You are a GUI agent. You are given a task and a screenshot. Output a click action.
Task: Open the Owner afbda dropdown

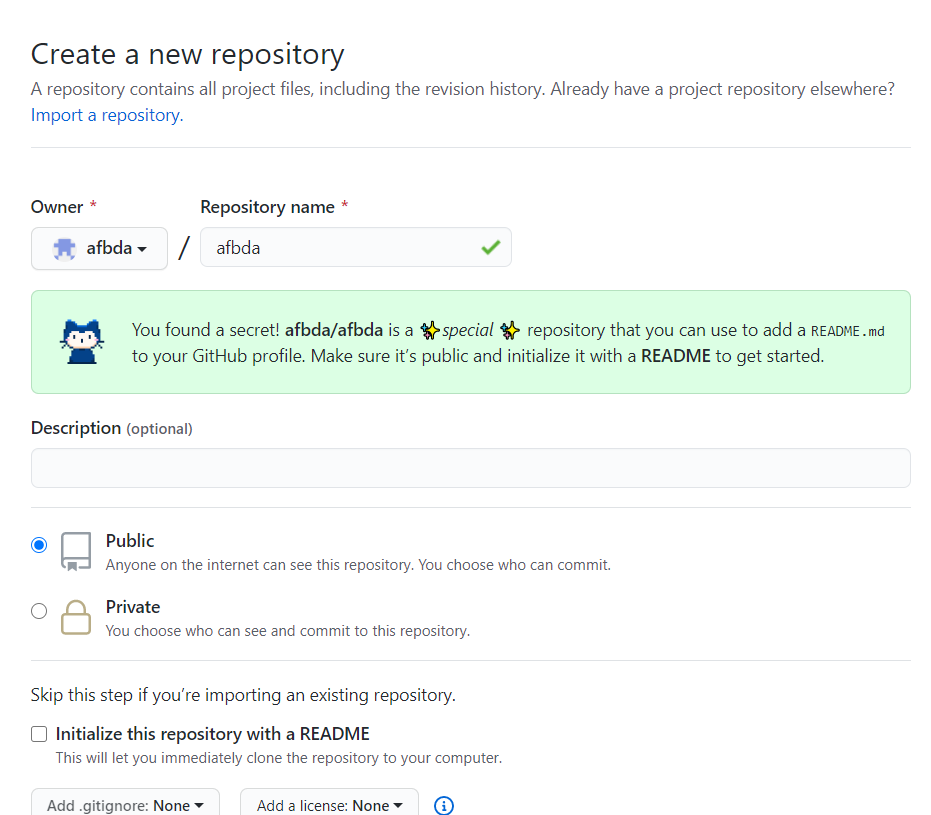[x=99, y=248]
